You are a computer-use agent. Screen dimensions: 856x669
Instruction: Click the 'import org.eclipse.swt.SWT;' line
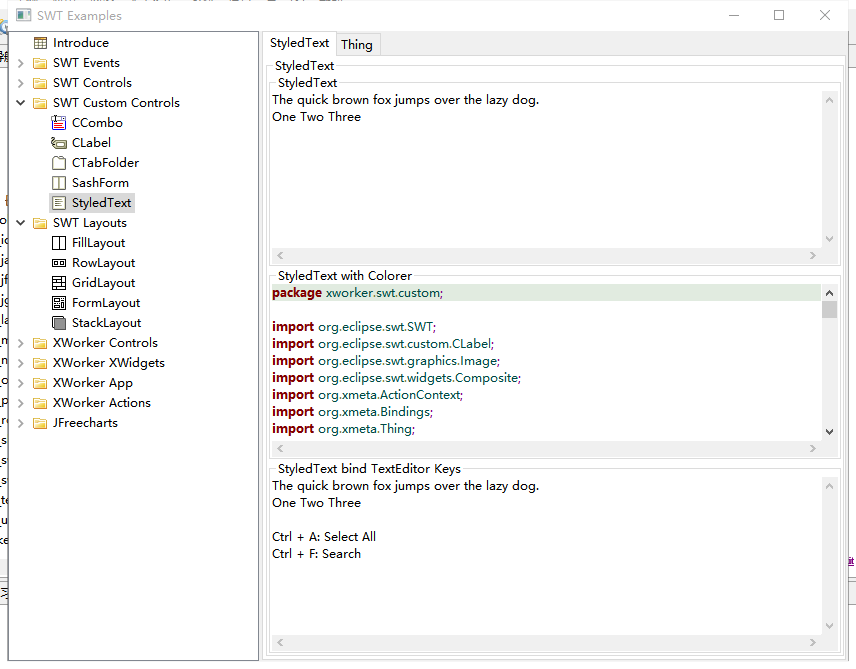354,327
